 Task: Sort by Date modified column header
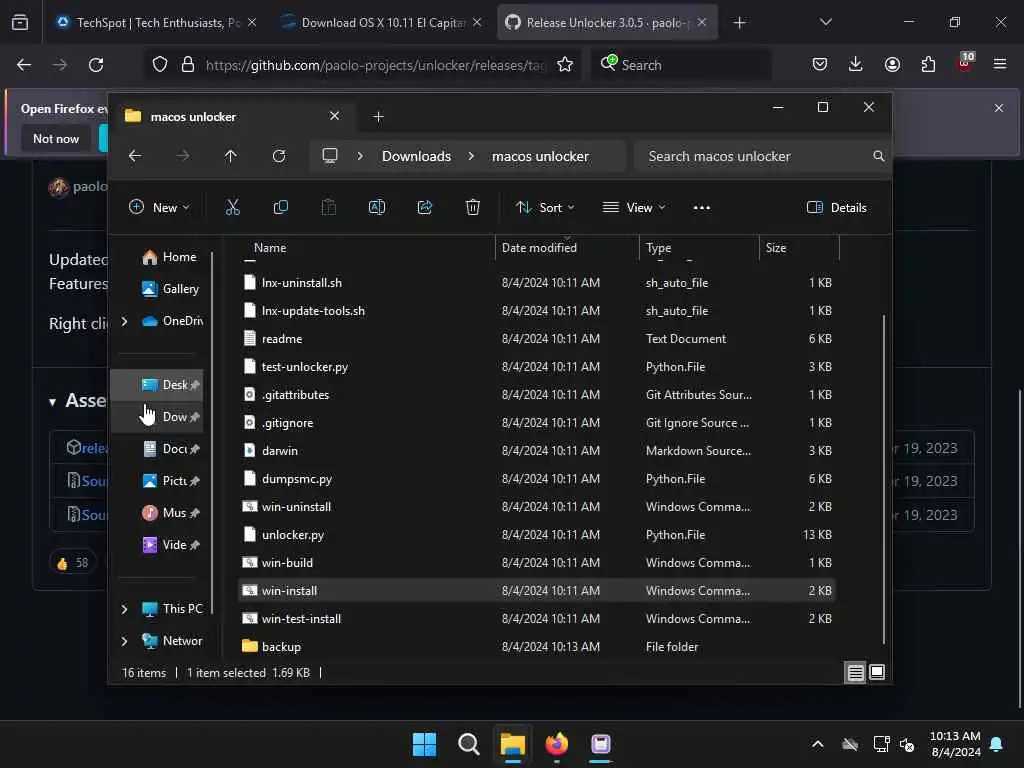point(539,248)
